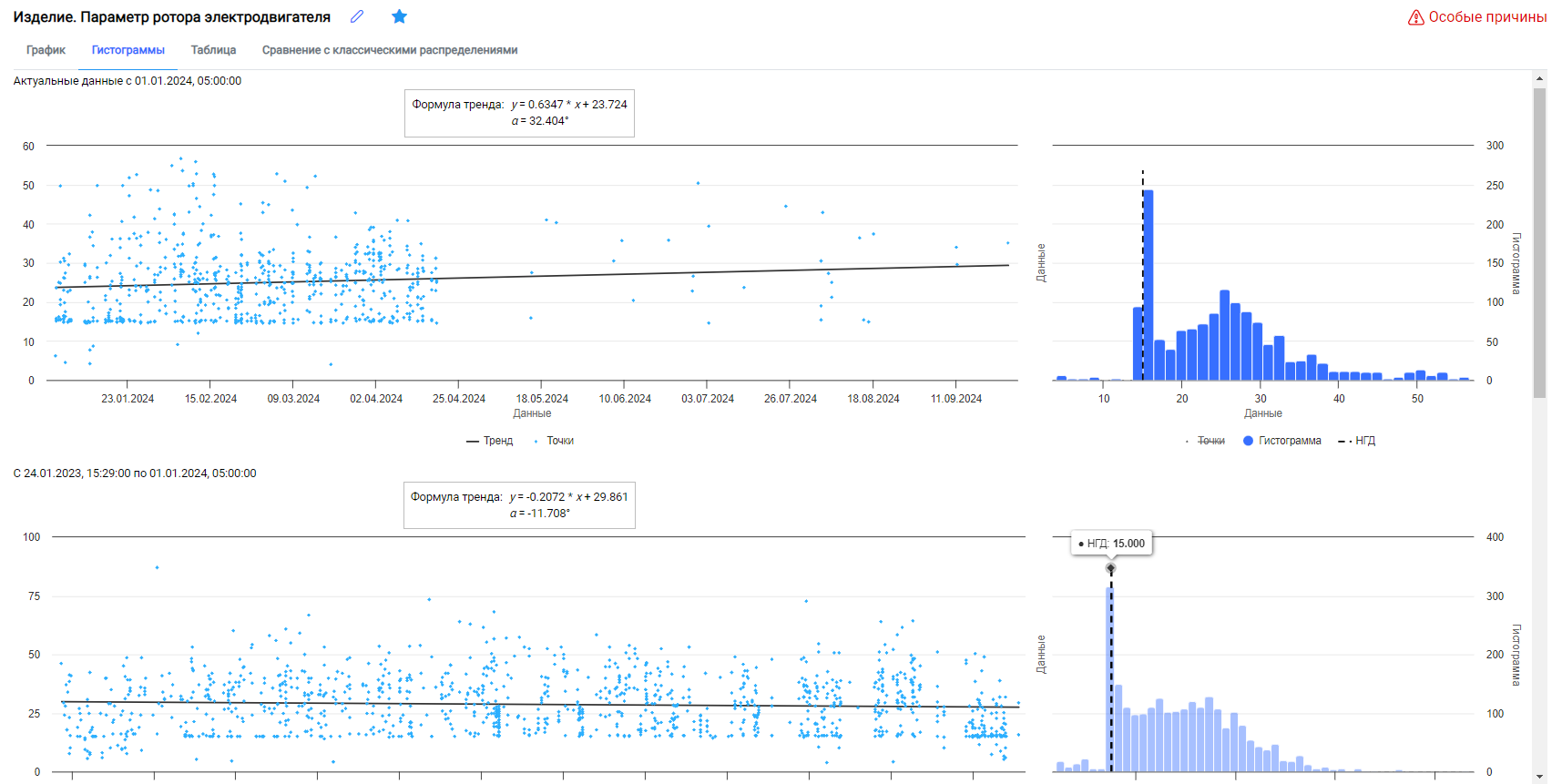
Task: Toggle Тренд series in scatter legend
Action: click(x=490, y=441)
